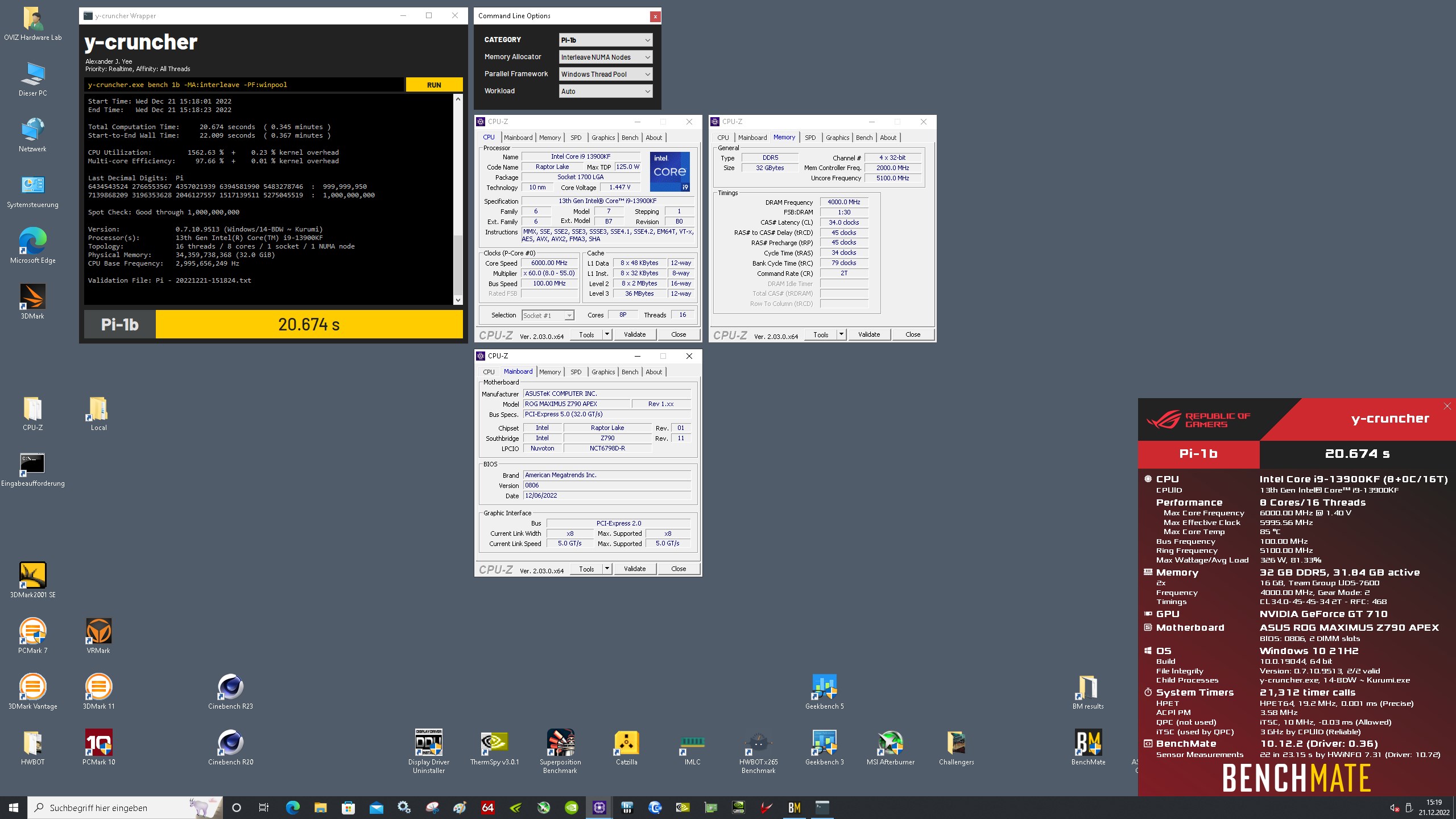Expand Tools arrow in CPU-Z Memory window

click(x=841, y=334)
